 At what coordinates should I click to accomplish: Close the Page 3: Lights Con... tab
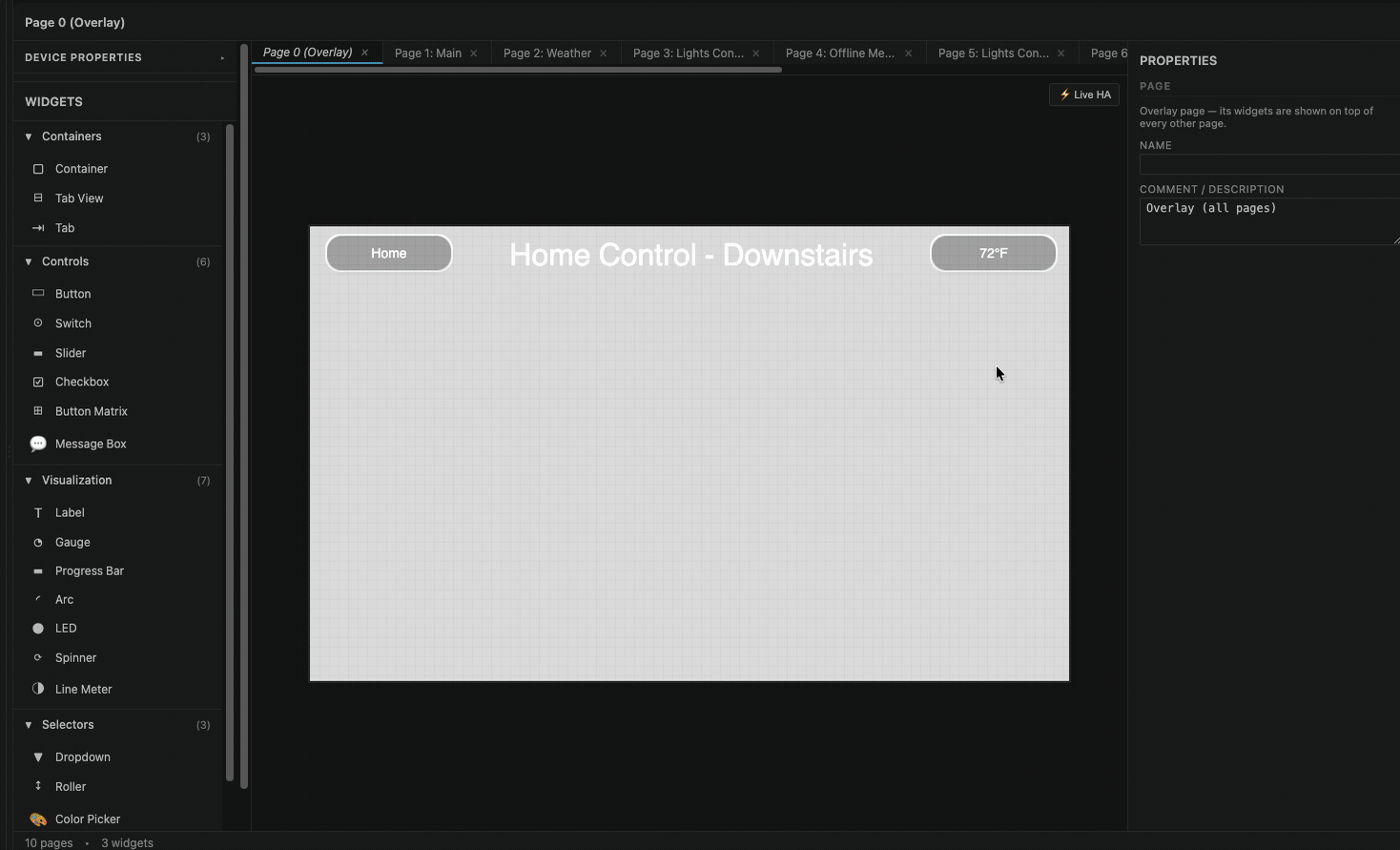pos(755,53)
